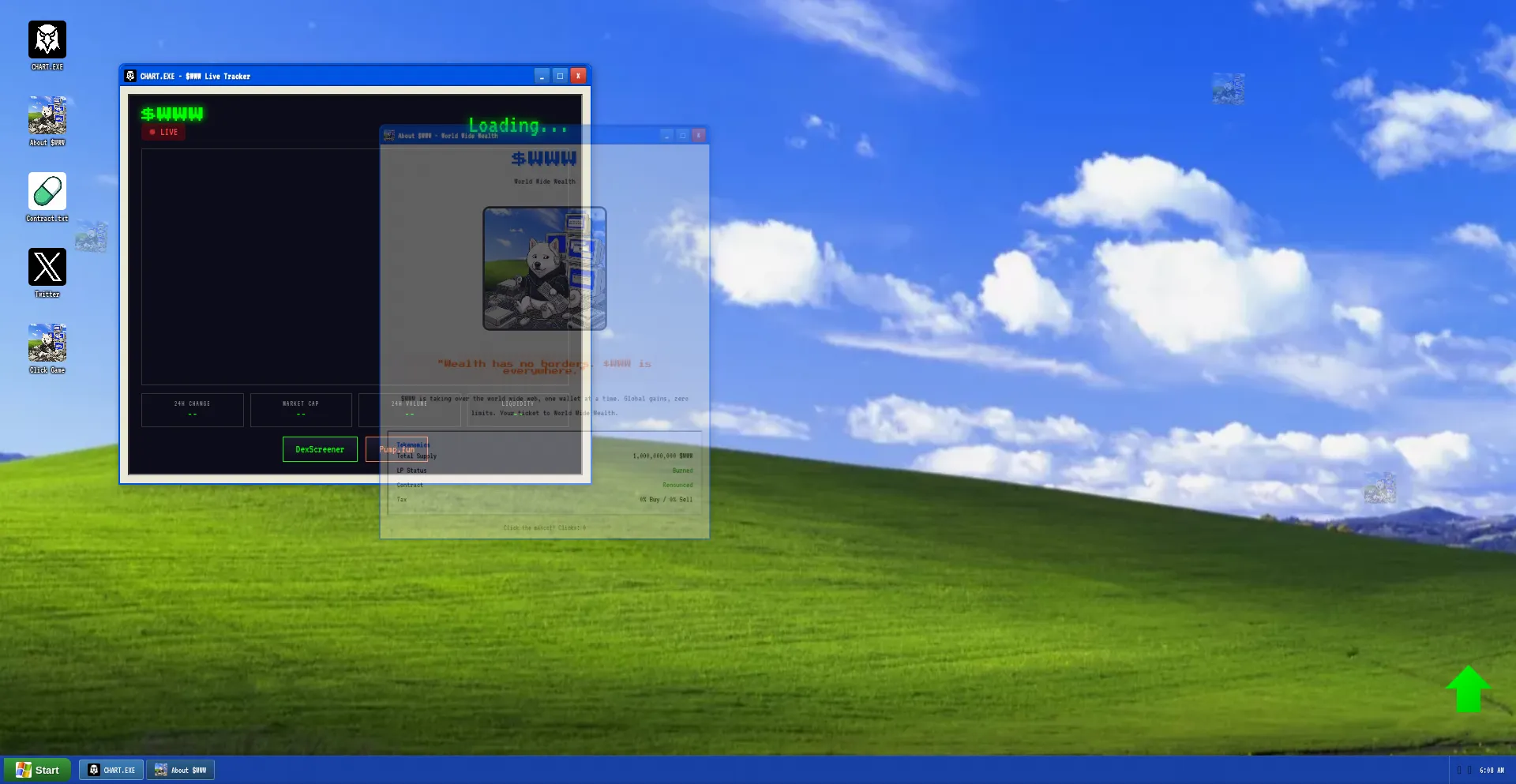Select the 24H Change stat card
The width and height of the screenshot is (1516, 784).
pyautogui.click(x=192, y=409)
